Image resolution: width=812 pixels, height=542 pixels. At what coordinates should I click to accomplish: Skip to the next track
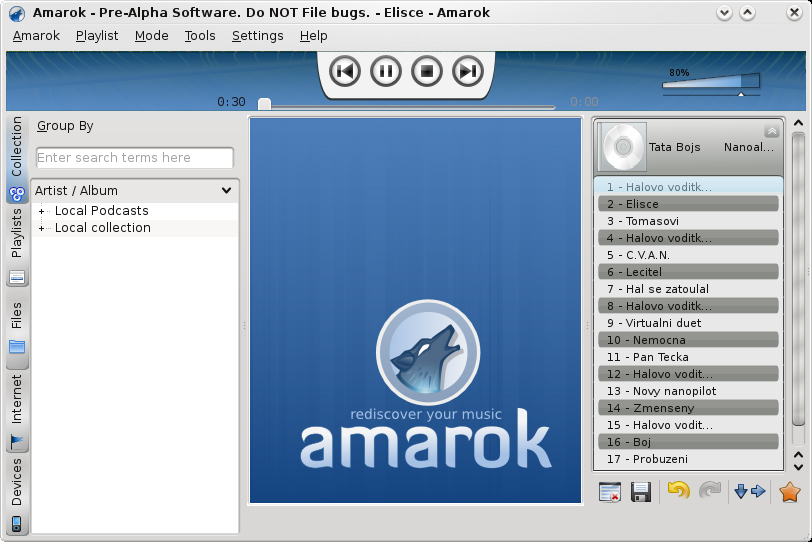click(x=468, y=71)
